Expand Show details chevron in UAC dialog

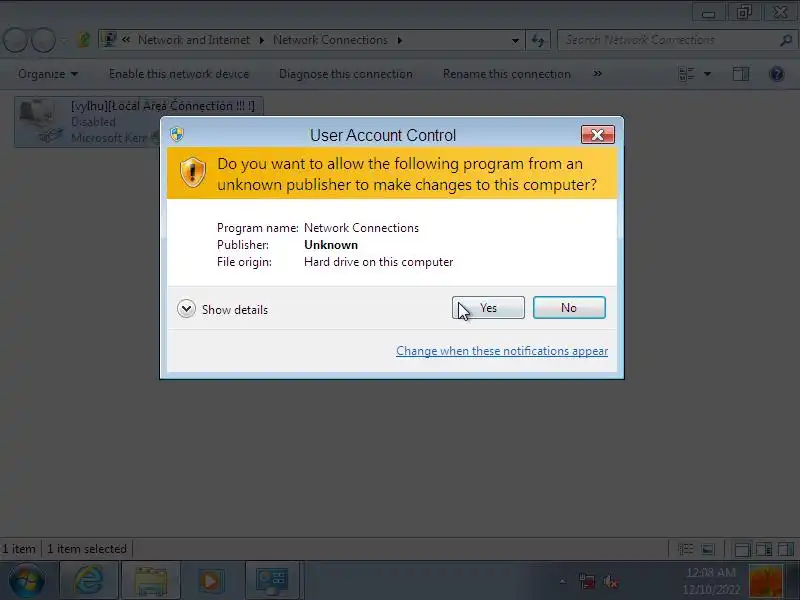(186, 309)
